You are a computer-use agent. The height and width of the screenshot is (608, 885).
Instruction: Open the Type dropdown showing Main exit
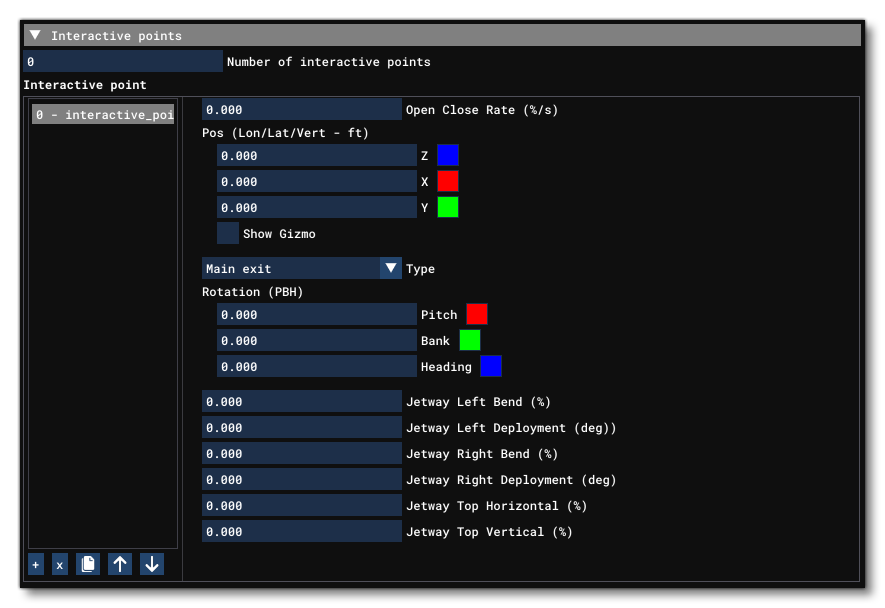(290, 268)
